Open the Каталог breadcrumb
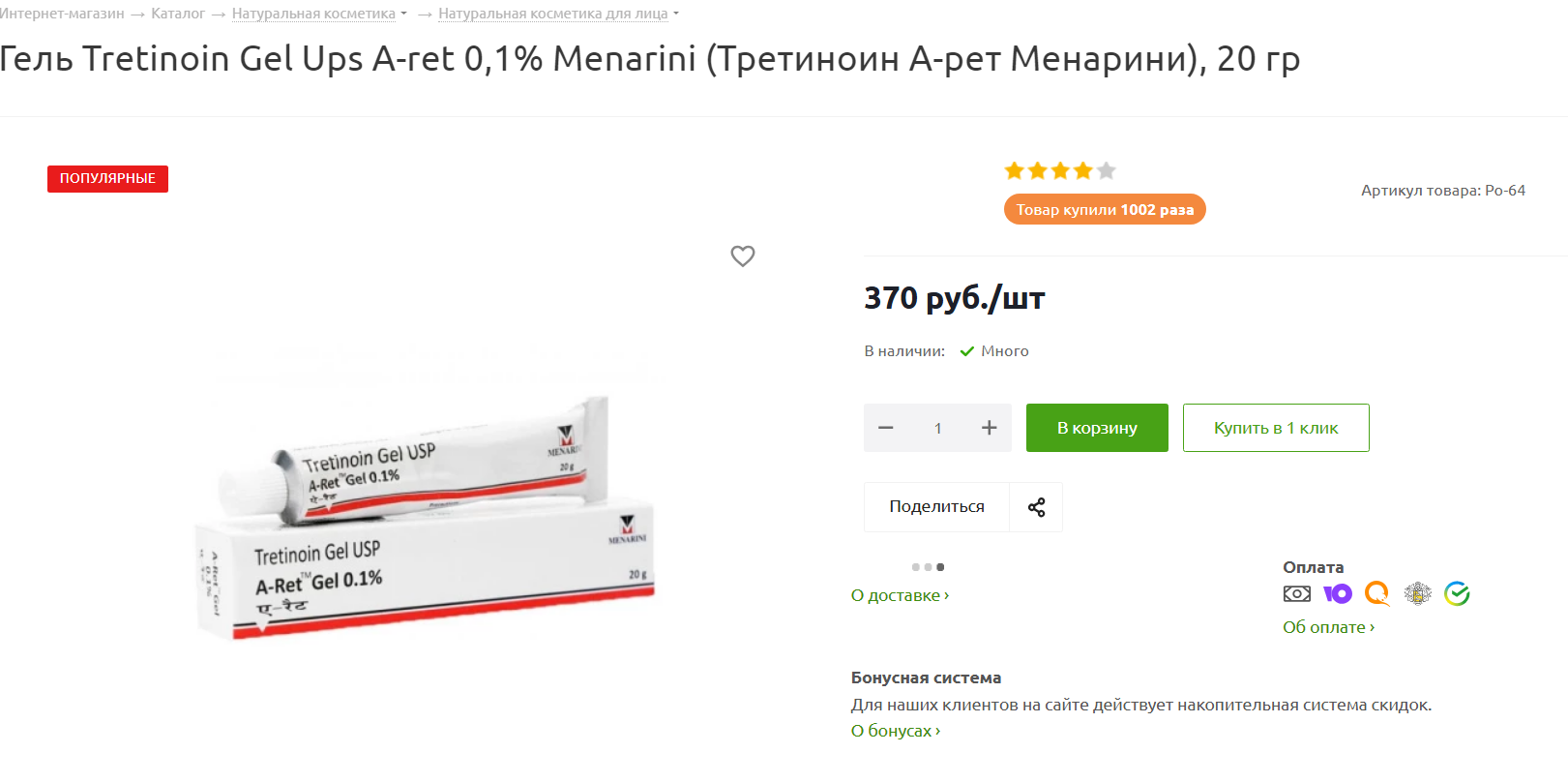1568x783 pixels. click(x=178, y=14)
